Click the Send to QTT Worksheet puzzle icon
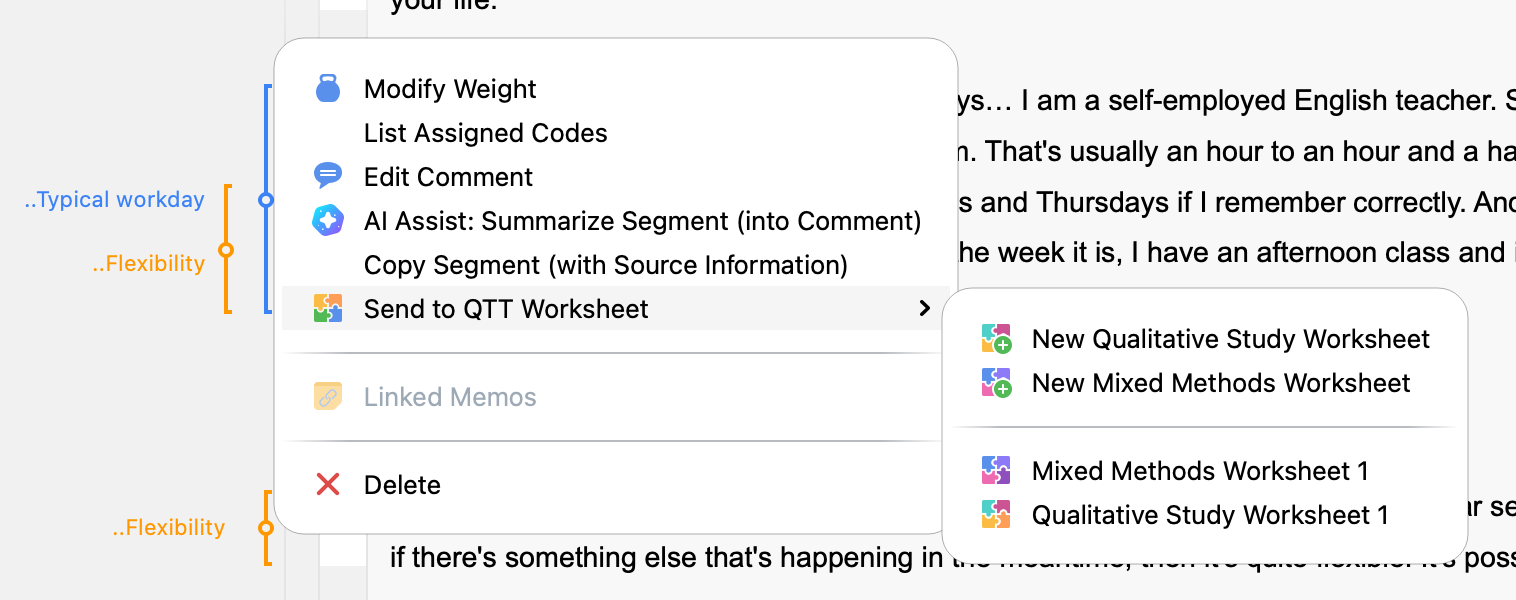The image size is (1516, 600). tap(328, 309)
